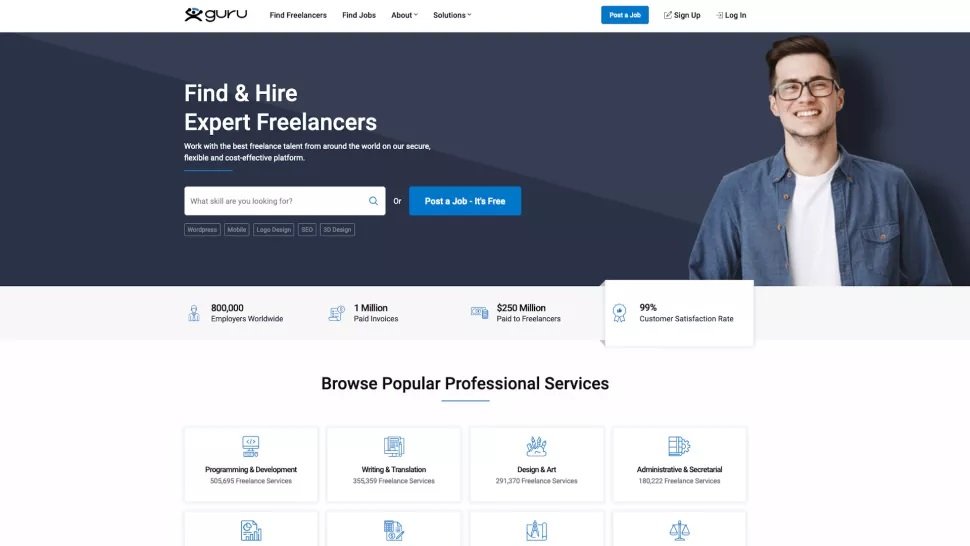Select the Mobile skill tag
970x546 pixels.
point(236,229)
